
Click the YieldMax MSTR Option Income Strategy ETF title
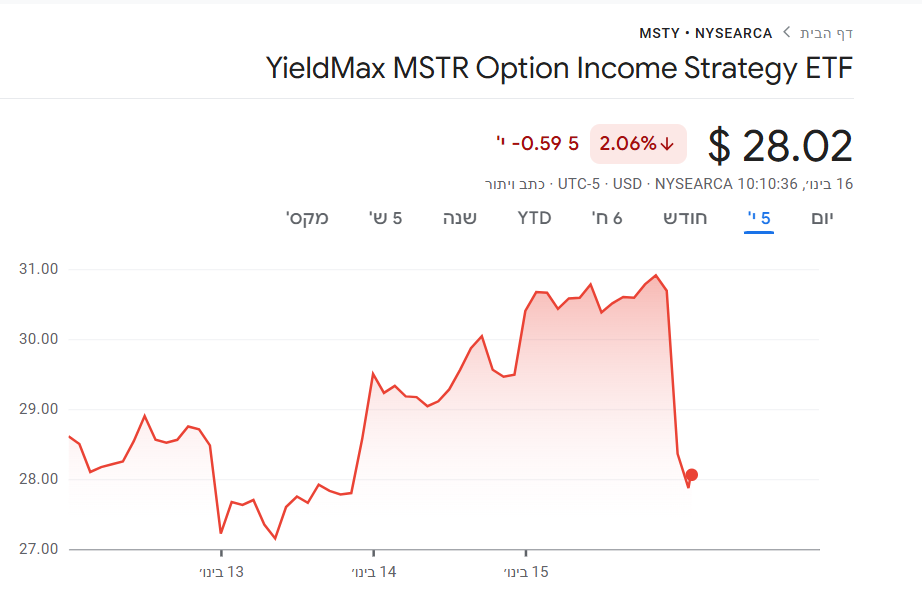coord(560,68)
